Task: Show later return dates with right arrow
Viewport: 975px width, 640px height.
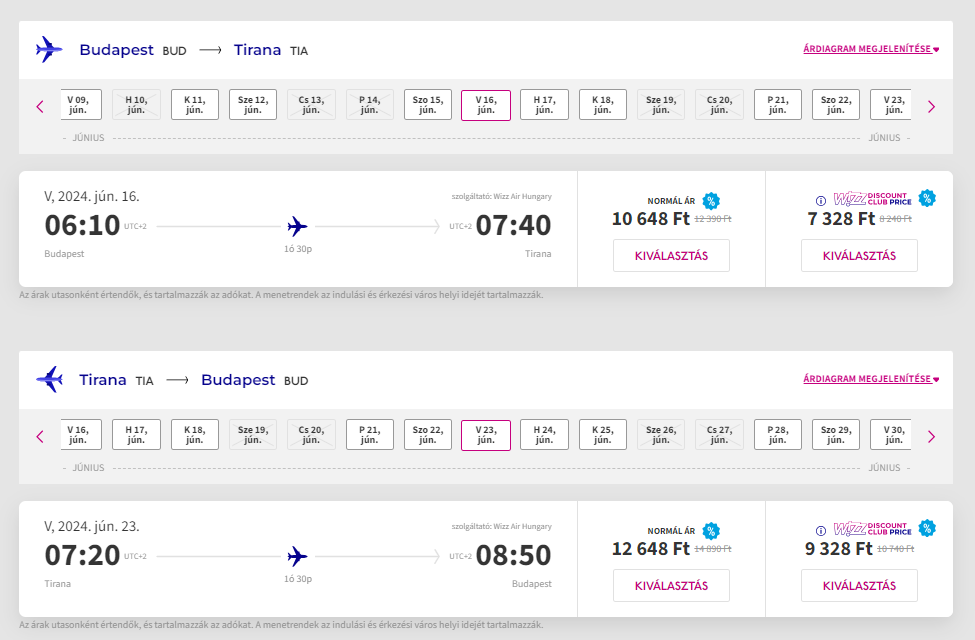Action: pos(931,436)
